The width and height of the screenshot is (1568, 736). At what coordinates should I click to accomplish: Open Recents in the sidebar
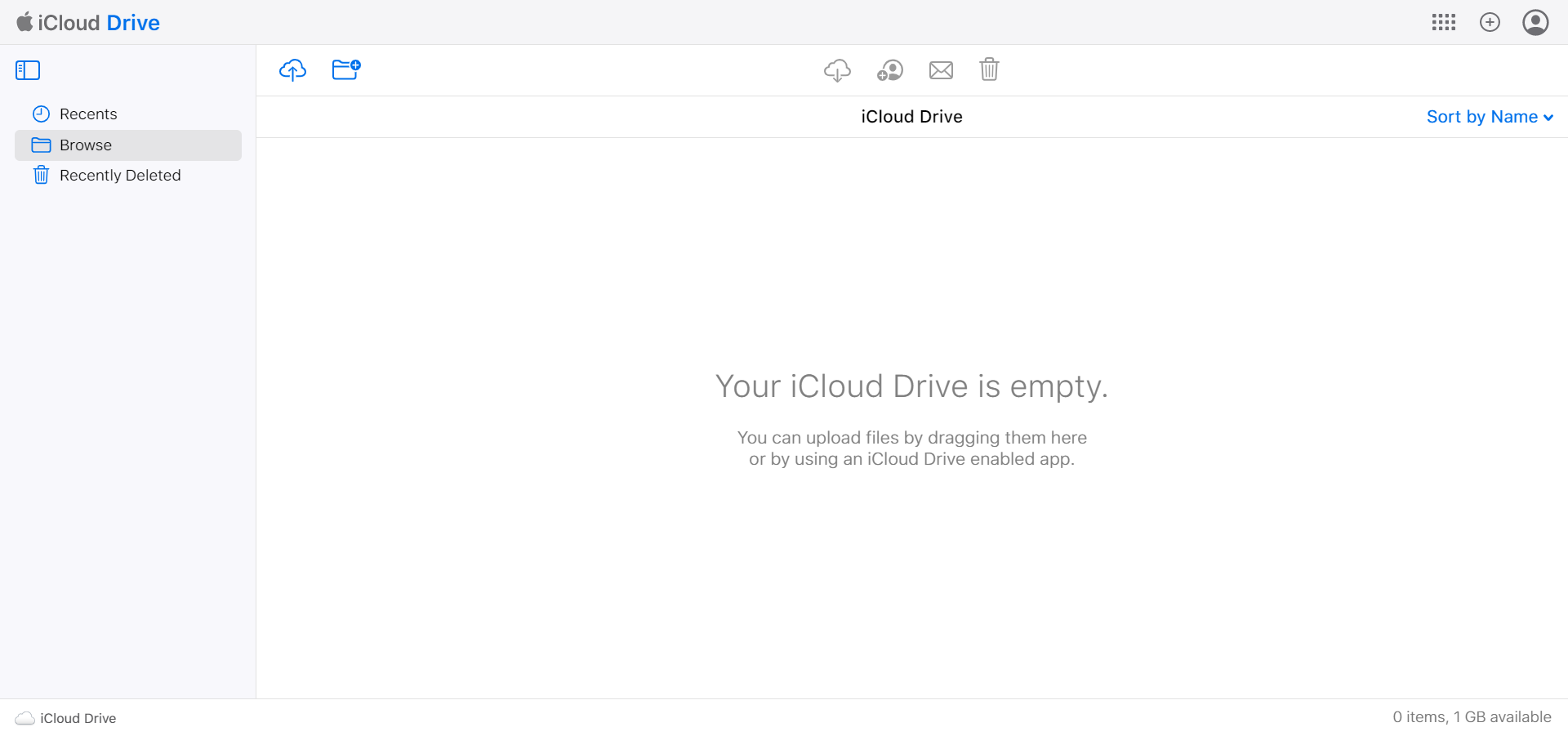(x=128, y=114)
